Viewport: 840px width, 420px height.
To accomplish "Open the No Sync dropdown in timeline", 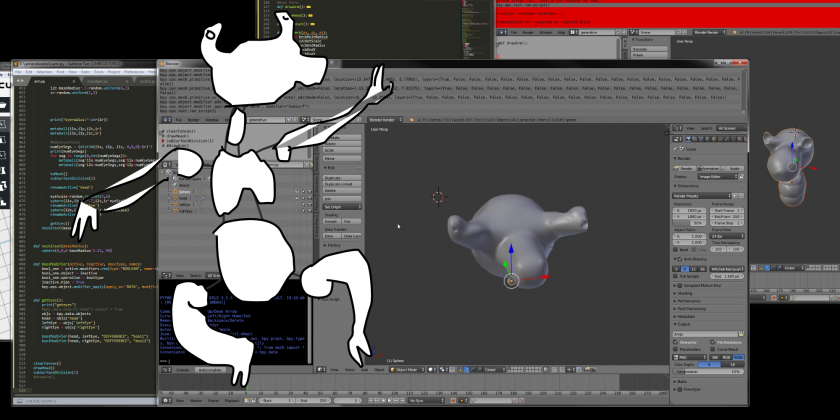I will pyautogui.click(x=425, y=400).
